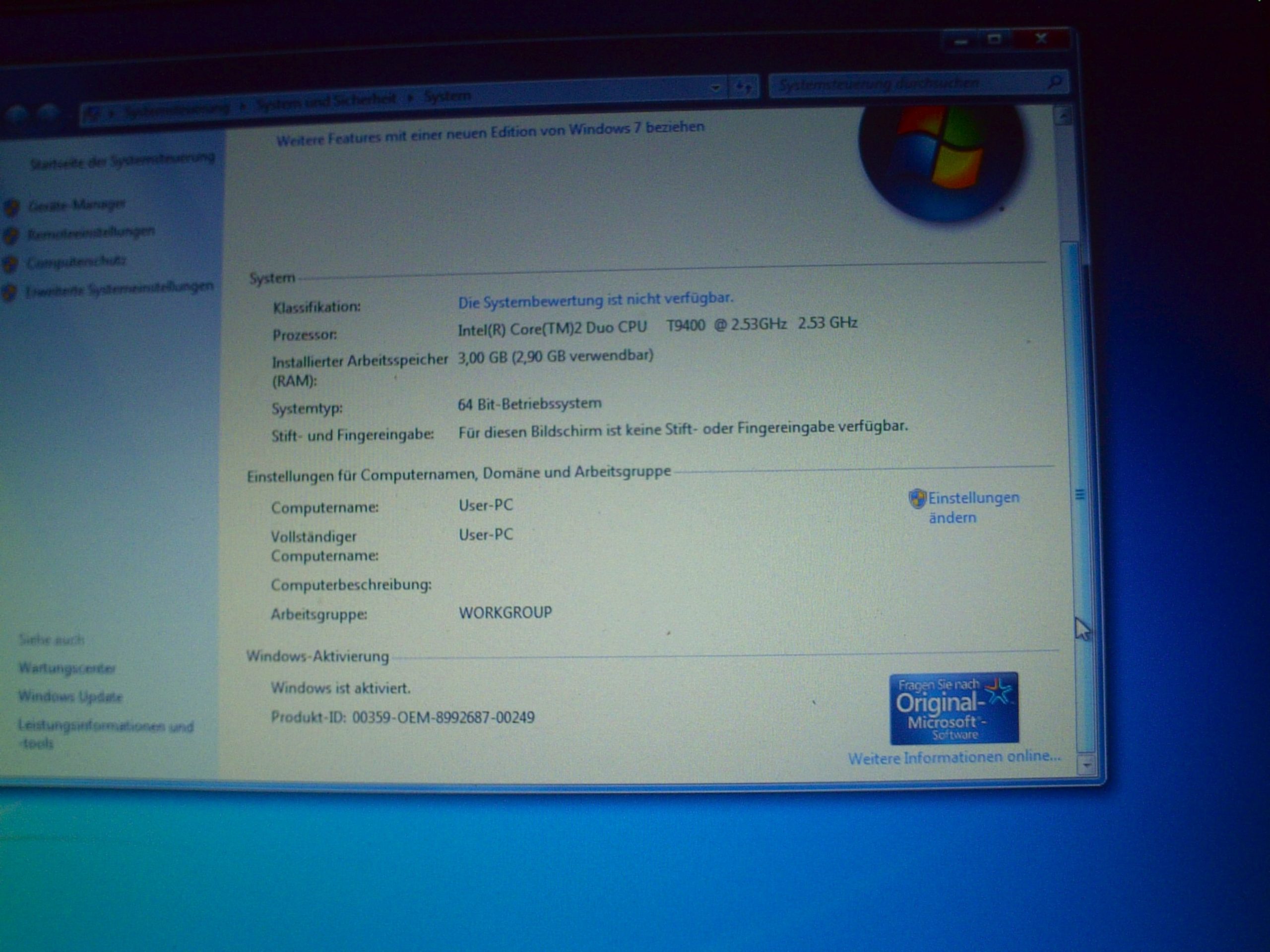1270x952 pixels.
Task: Click the RAM value '3,00 GB (2,90 GB verwendbar)'
Action: click(555, 357)
